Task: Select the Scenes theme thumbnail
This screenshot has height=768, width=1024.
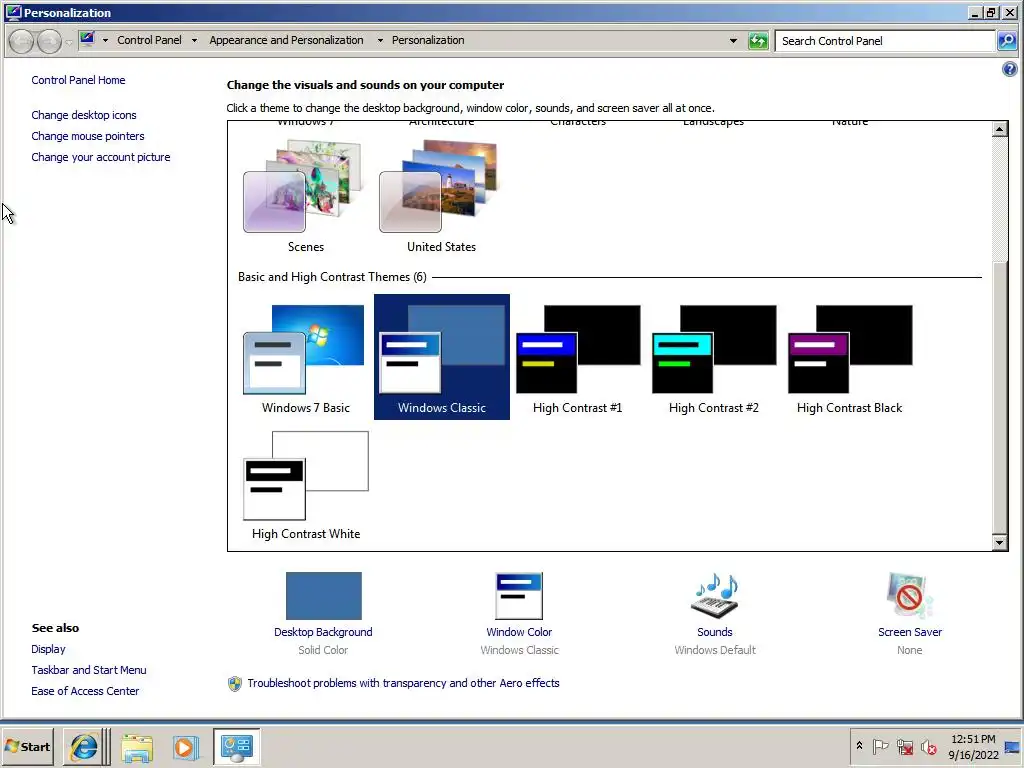Action: 306,196
